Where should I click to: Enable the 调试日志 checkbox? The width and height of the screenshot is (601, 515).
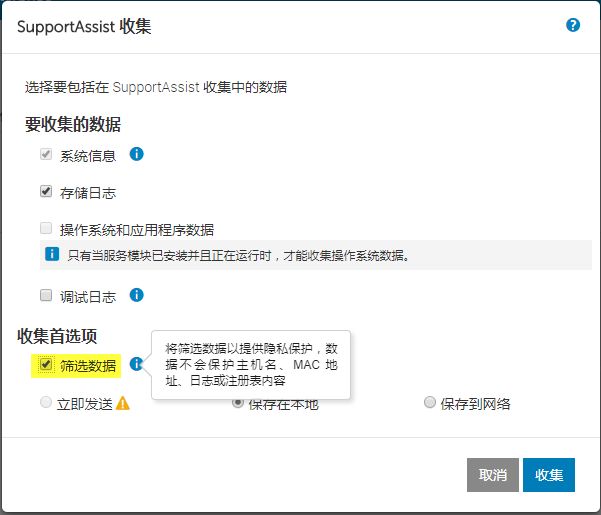pos(46,296)
